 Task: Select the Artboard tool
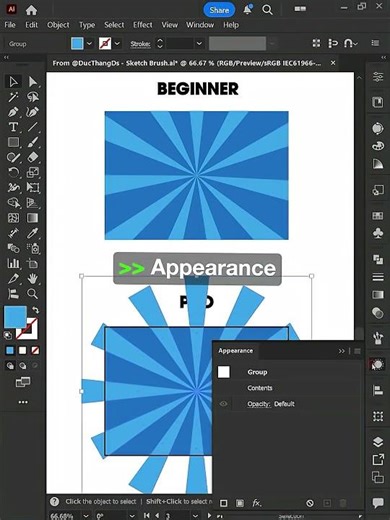click(33, 263)
